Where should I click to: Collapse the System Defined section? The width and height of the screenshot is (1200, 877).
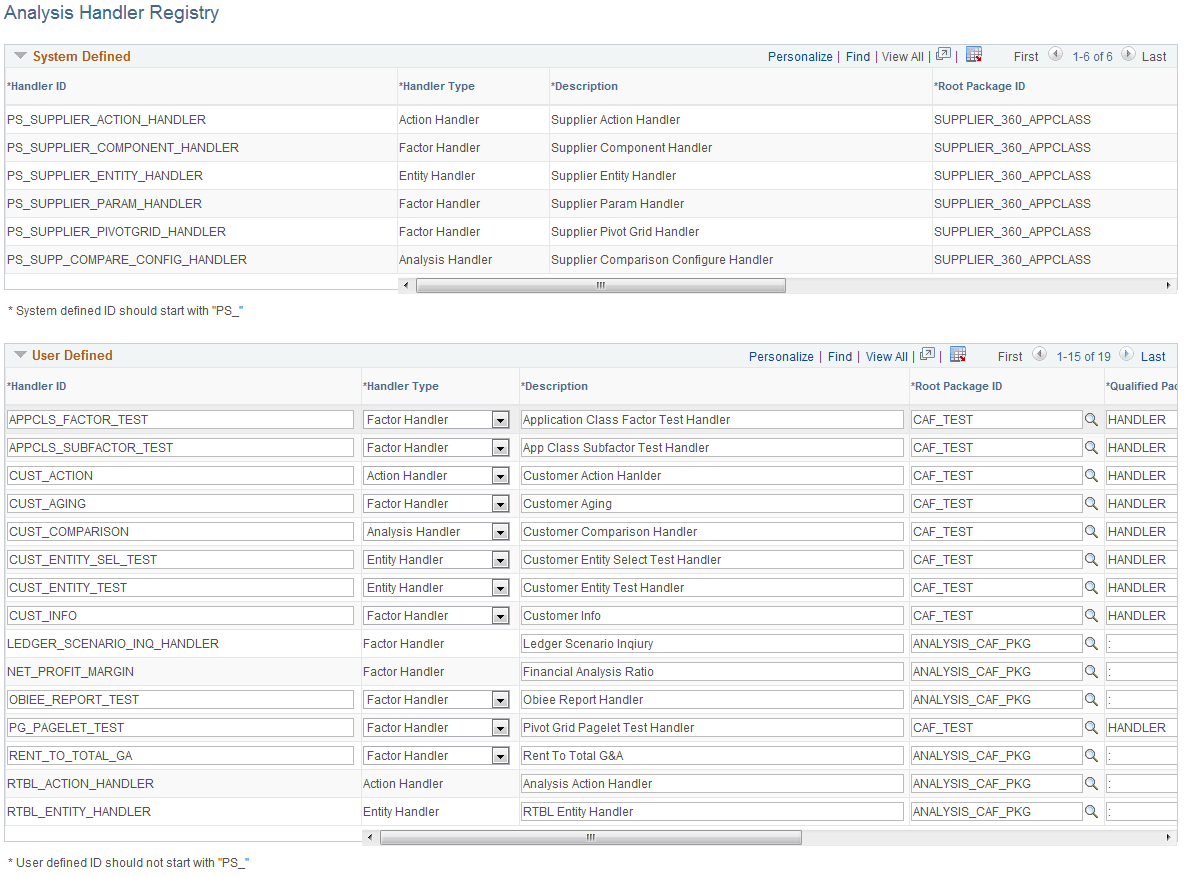[20, 55]
